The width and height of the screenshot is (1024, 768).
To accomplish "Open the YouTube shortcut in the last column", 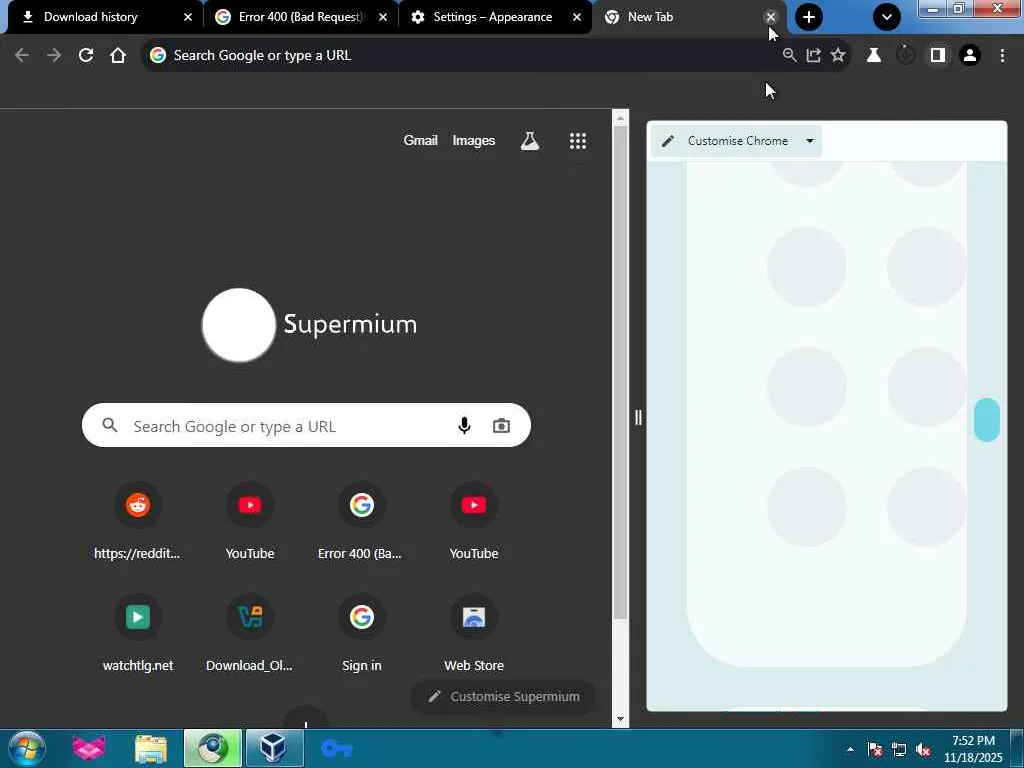I will [473, 520].
